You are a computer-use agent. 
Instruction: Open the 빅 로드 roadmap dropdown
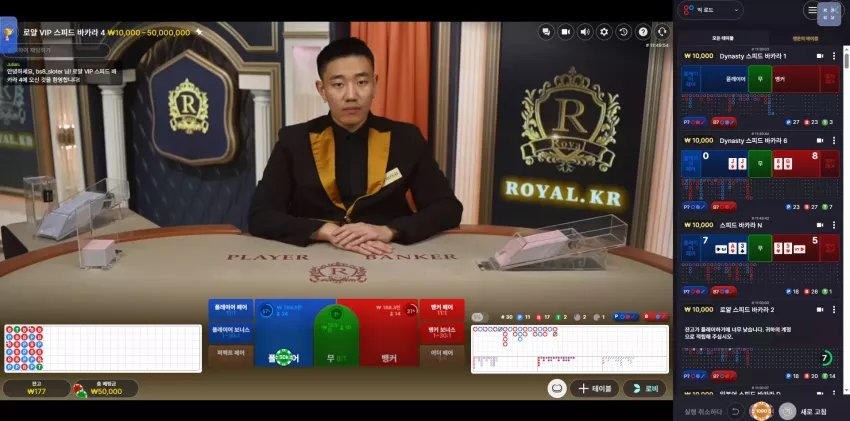(x=712, y=10)
